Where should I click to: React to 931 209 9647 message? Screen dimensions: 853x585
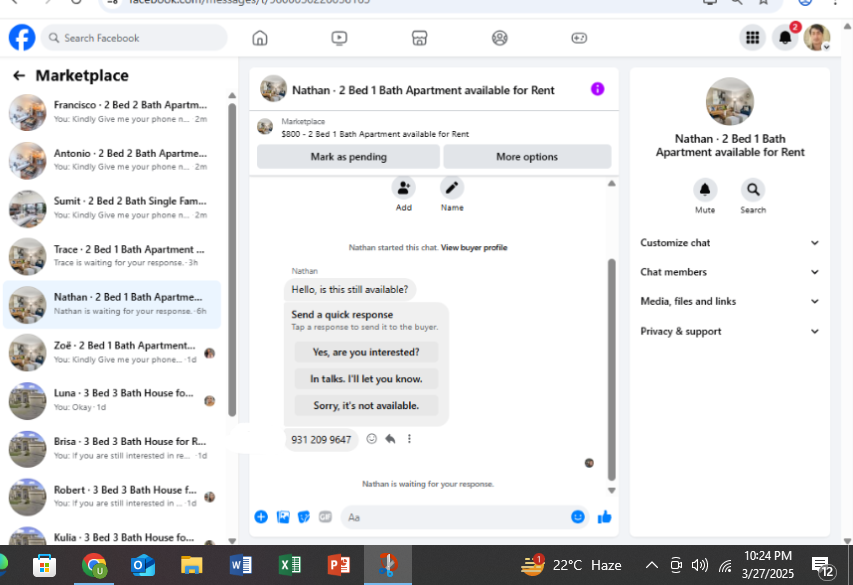pos(372,439)
